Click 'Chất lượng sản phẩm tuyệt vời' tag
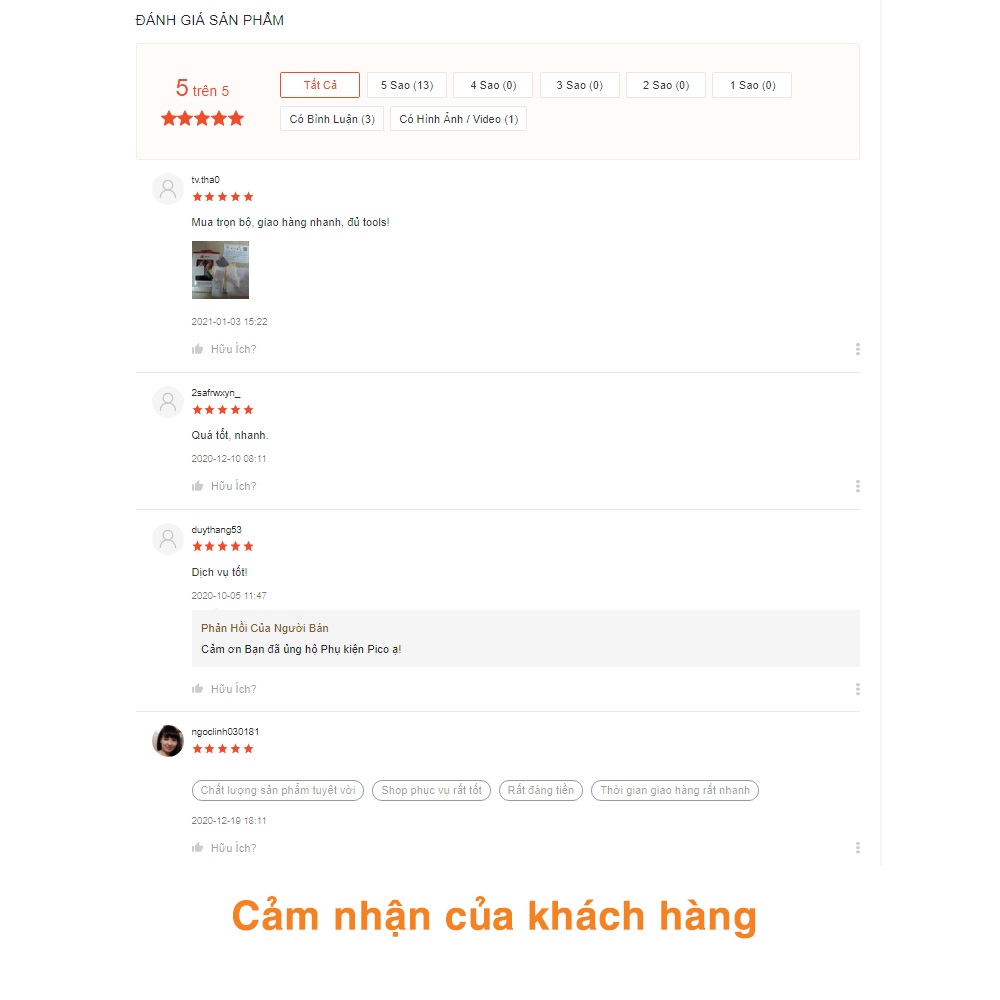Image resolution: width=1000 pixels, height=1000 pixels. click(278, 790)
